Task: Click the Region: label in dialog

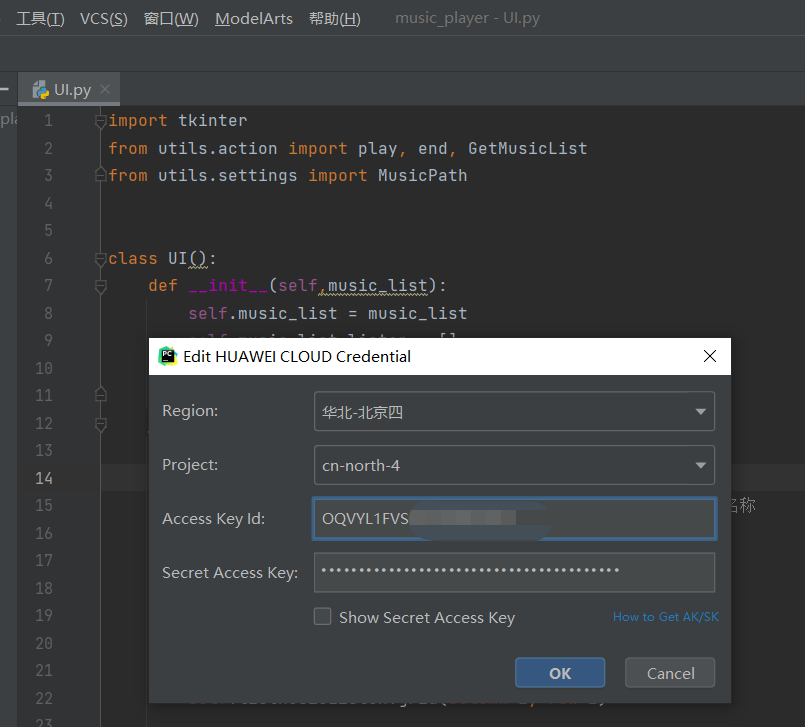Action: tap(190, 411)
